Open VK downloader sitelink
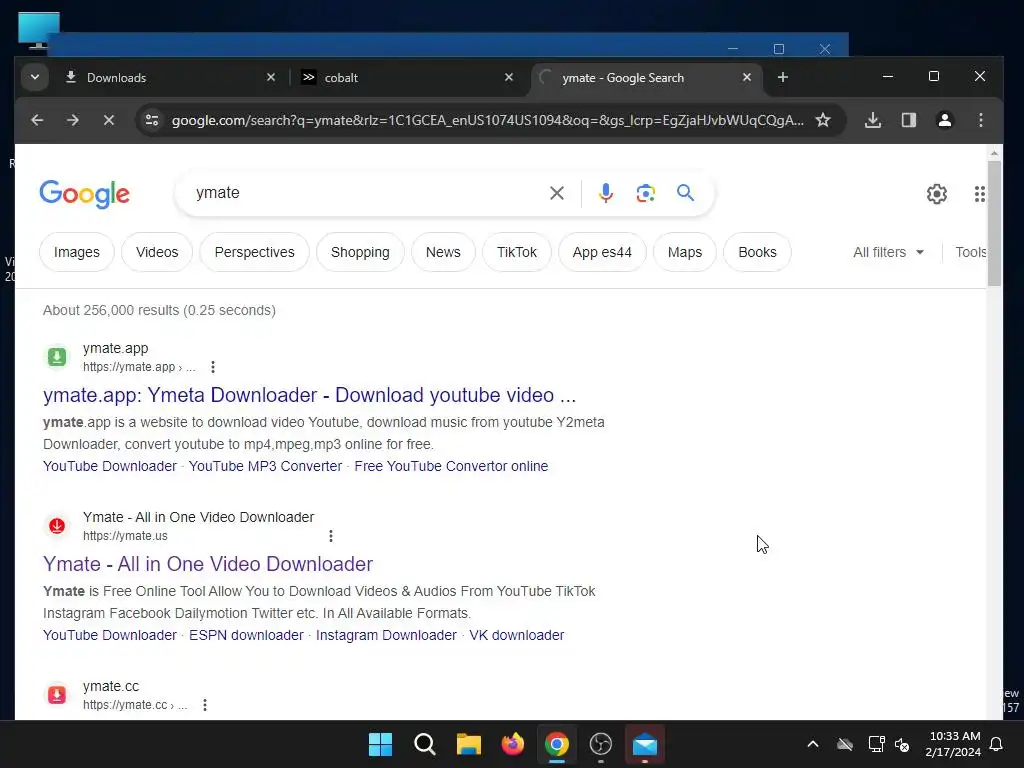This screenshot has height=768, width=1024. (517, 635)
